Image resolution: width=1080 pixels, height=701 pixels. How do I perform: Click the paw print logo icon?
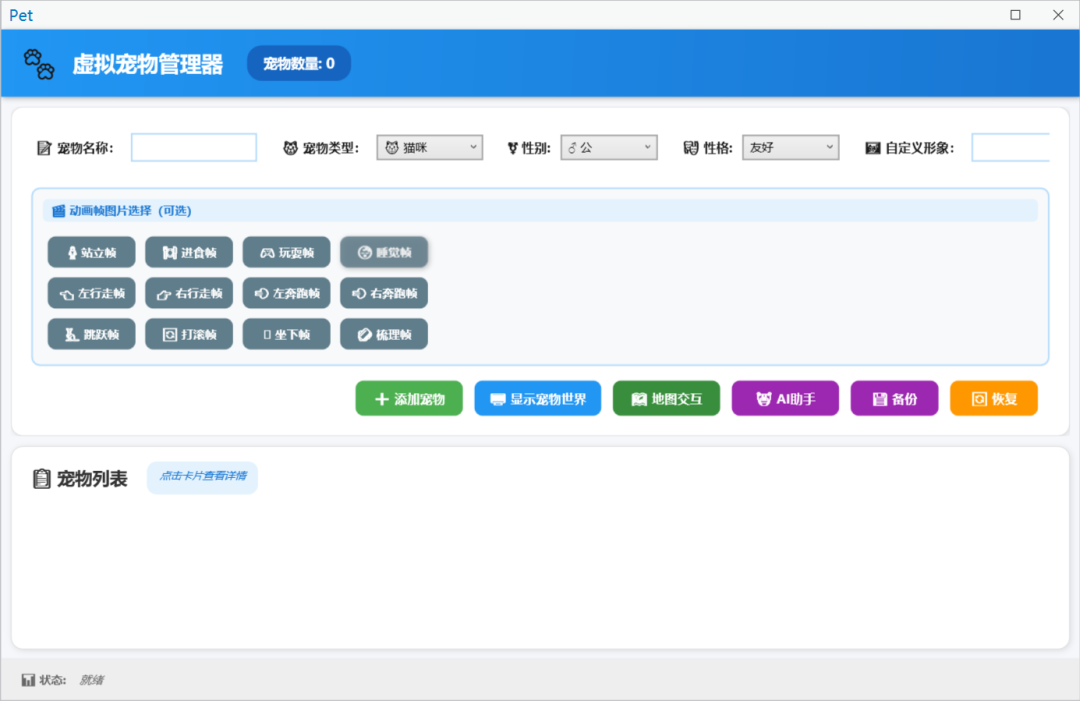[39, 64]
